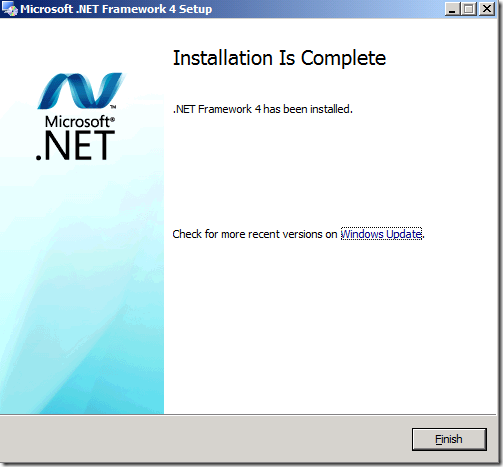
Task: Open the Windows Update link
Action: click(x=381, y=234)
